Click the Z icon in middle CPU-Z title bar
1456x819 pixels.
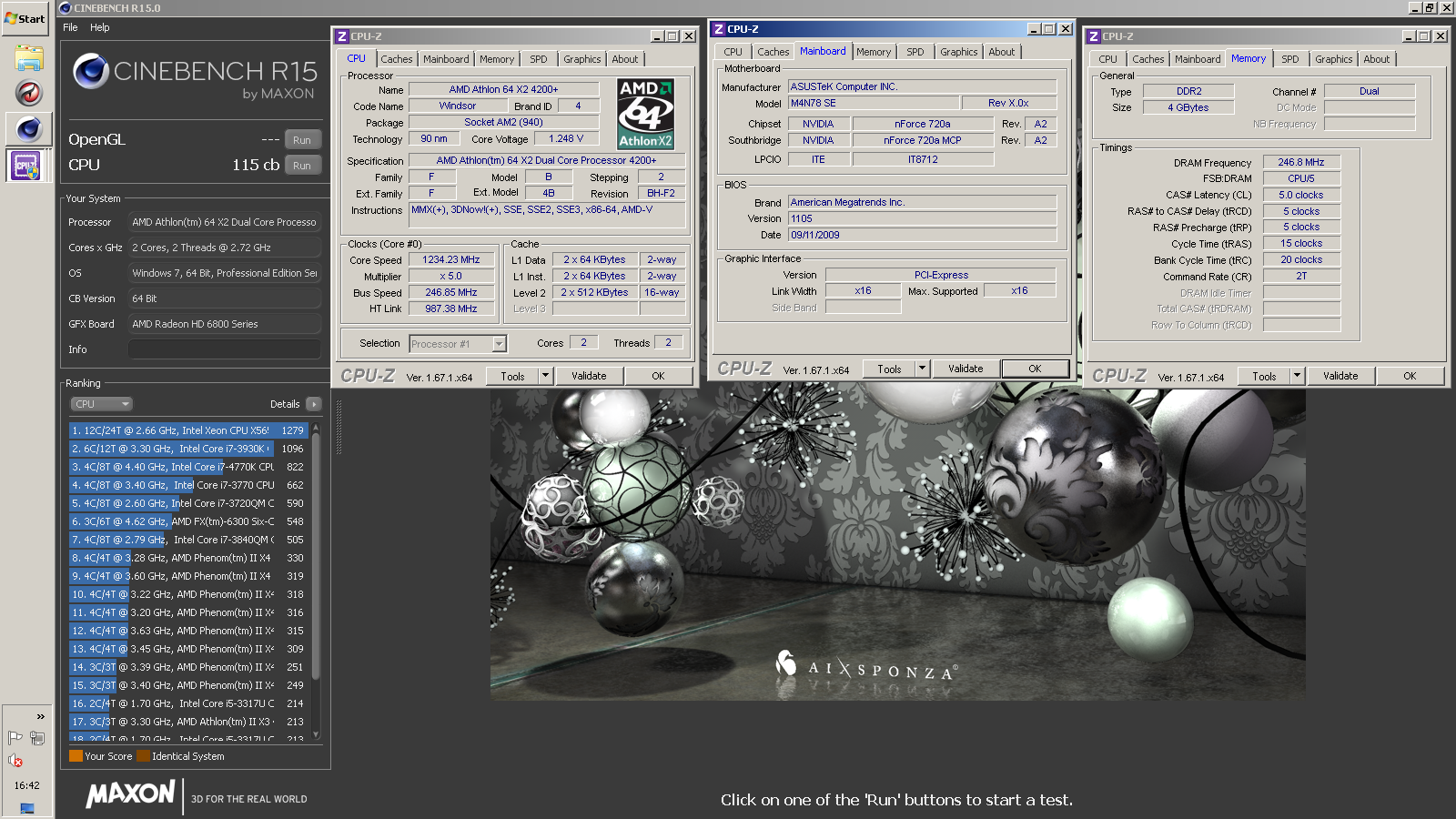coord(719,29)
